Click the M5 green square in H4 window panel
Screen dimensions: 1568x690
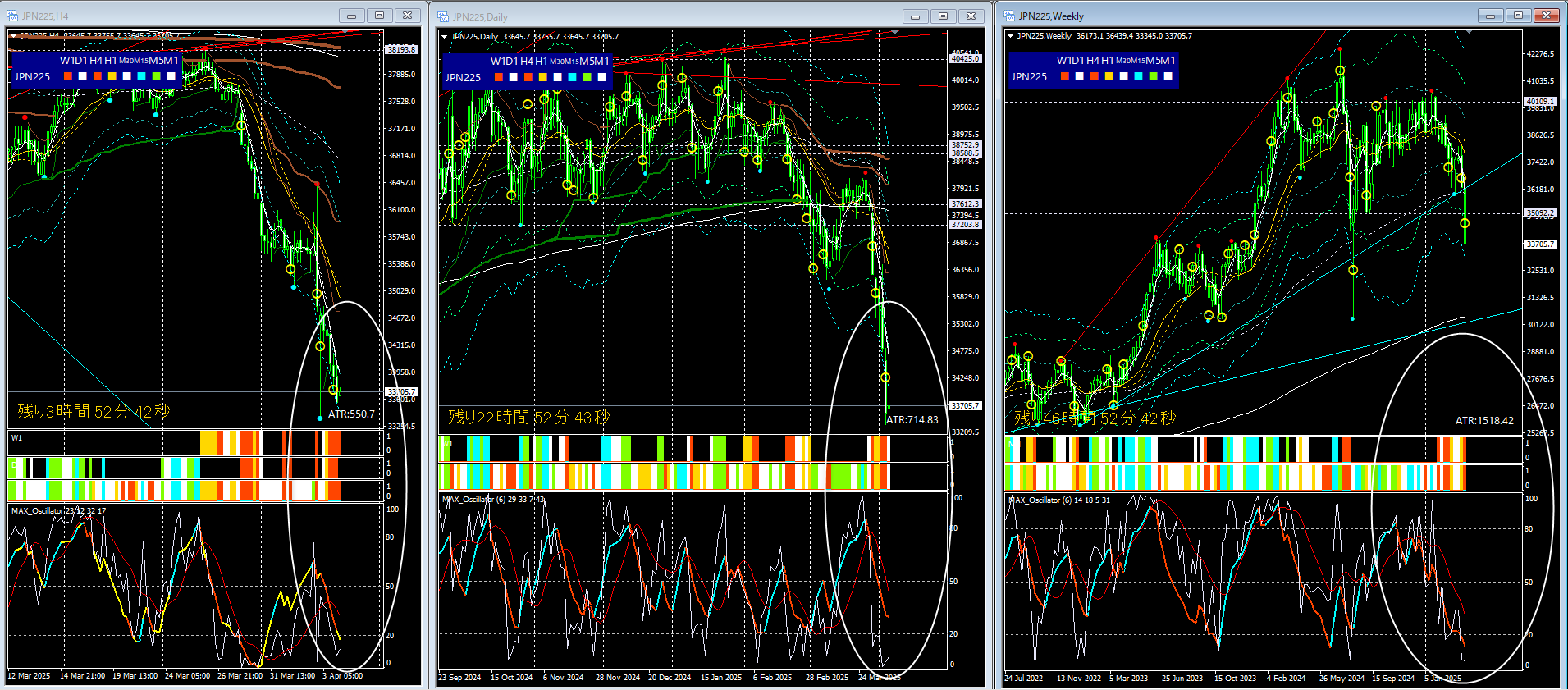157,76
